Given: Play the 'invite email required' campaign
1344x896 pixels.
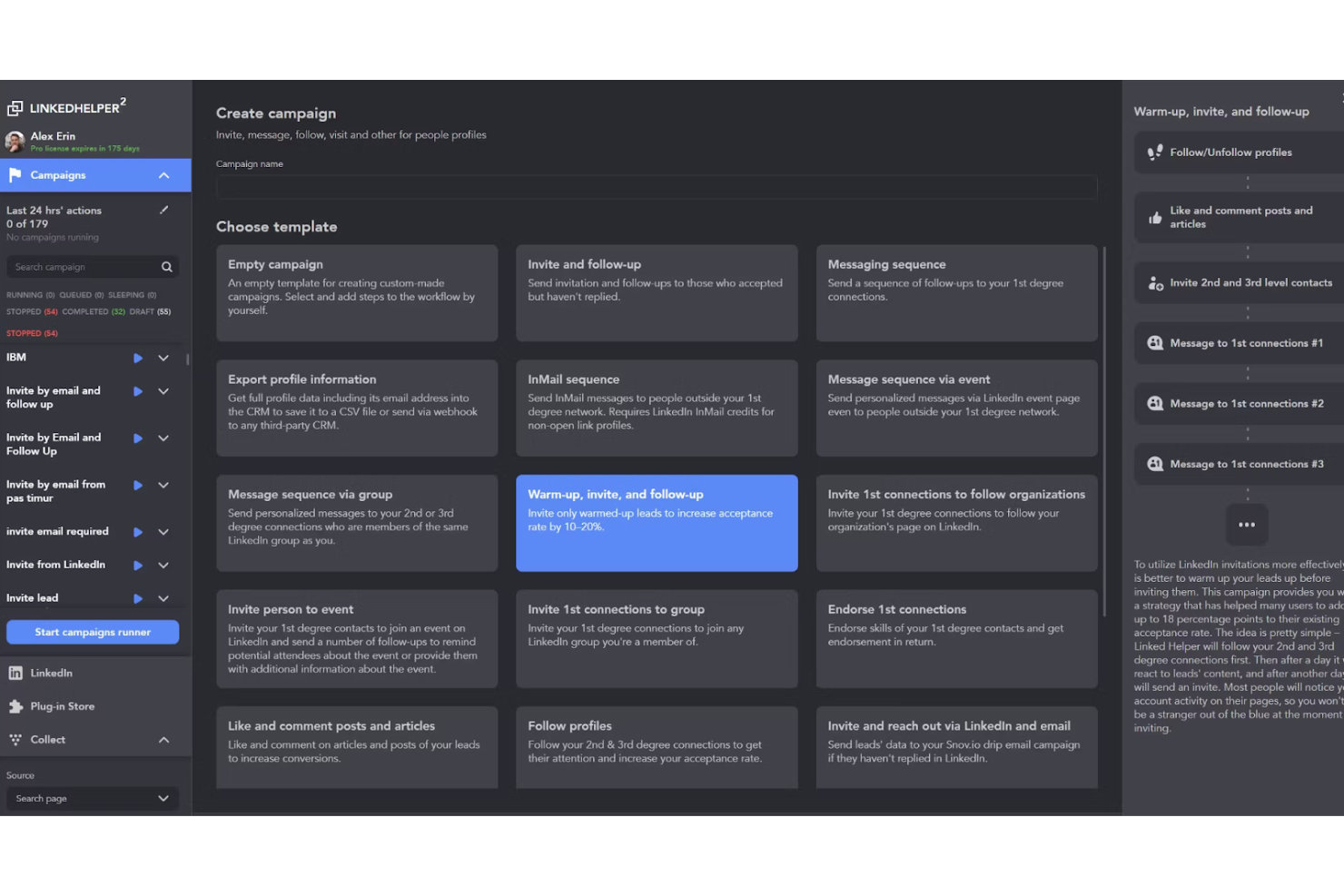Looking at the screenshot, I should tap(138, 532).
